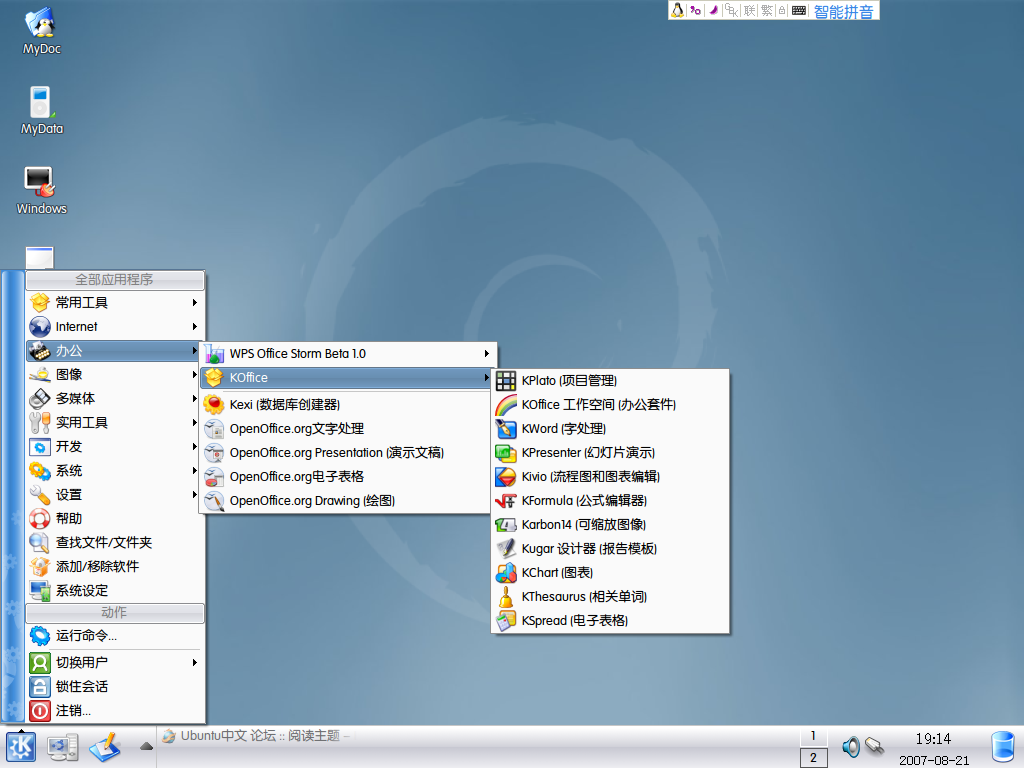Open KPlato project management icon

pos(505,381)
